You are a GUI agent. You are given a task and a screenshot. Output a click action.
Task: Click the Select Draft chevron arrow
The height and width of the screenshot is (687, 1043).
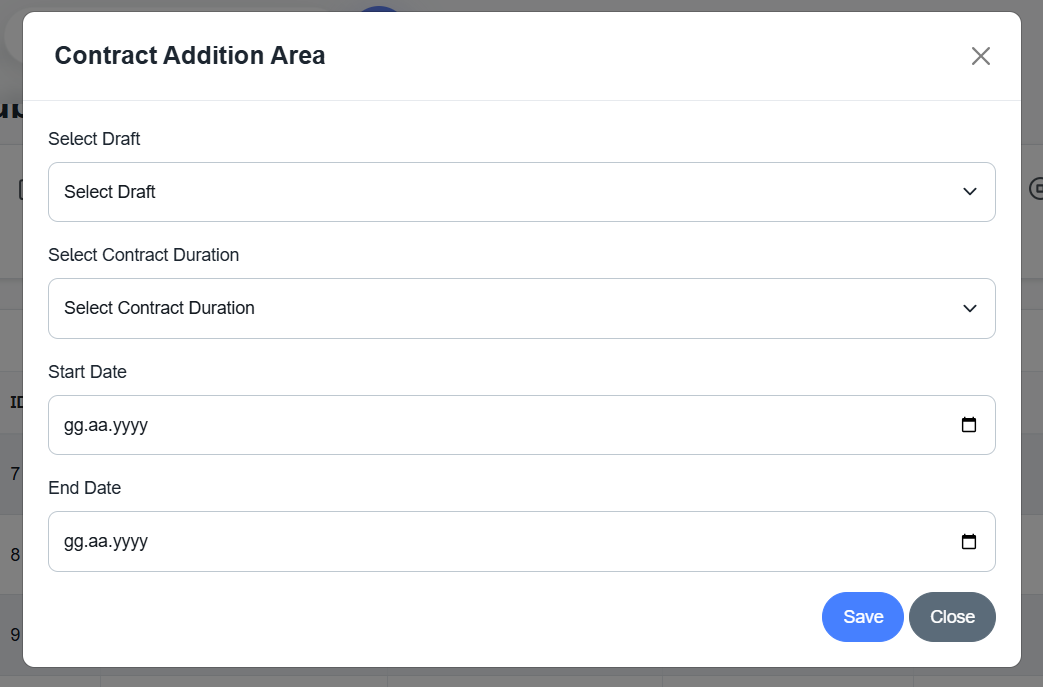coord(969,192)
